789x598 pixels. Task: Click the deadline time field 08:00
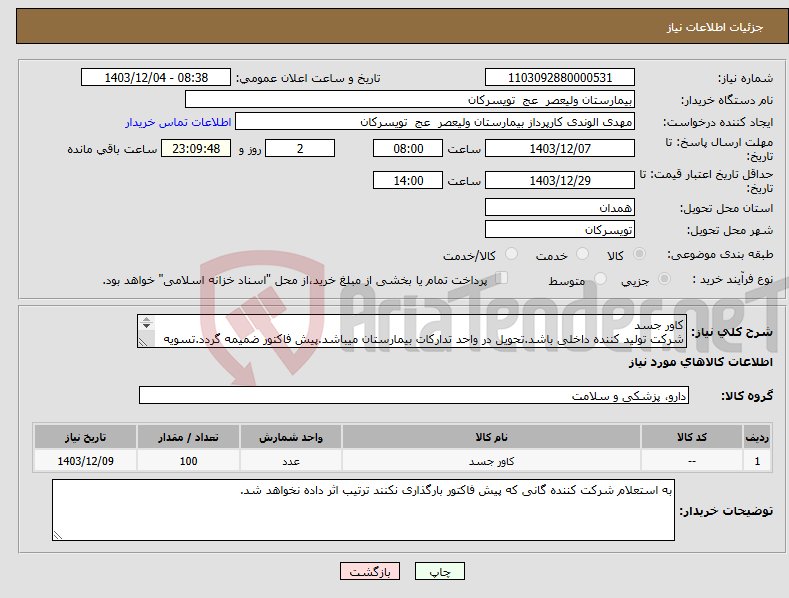408,148
